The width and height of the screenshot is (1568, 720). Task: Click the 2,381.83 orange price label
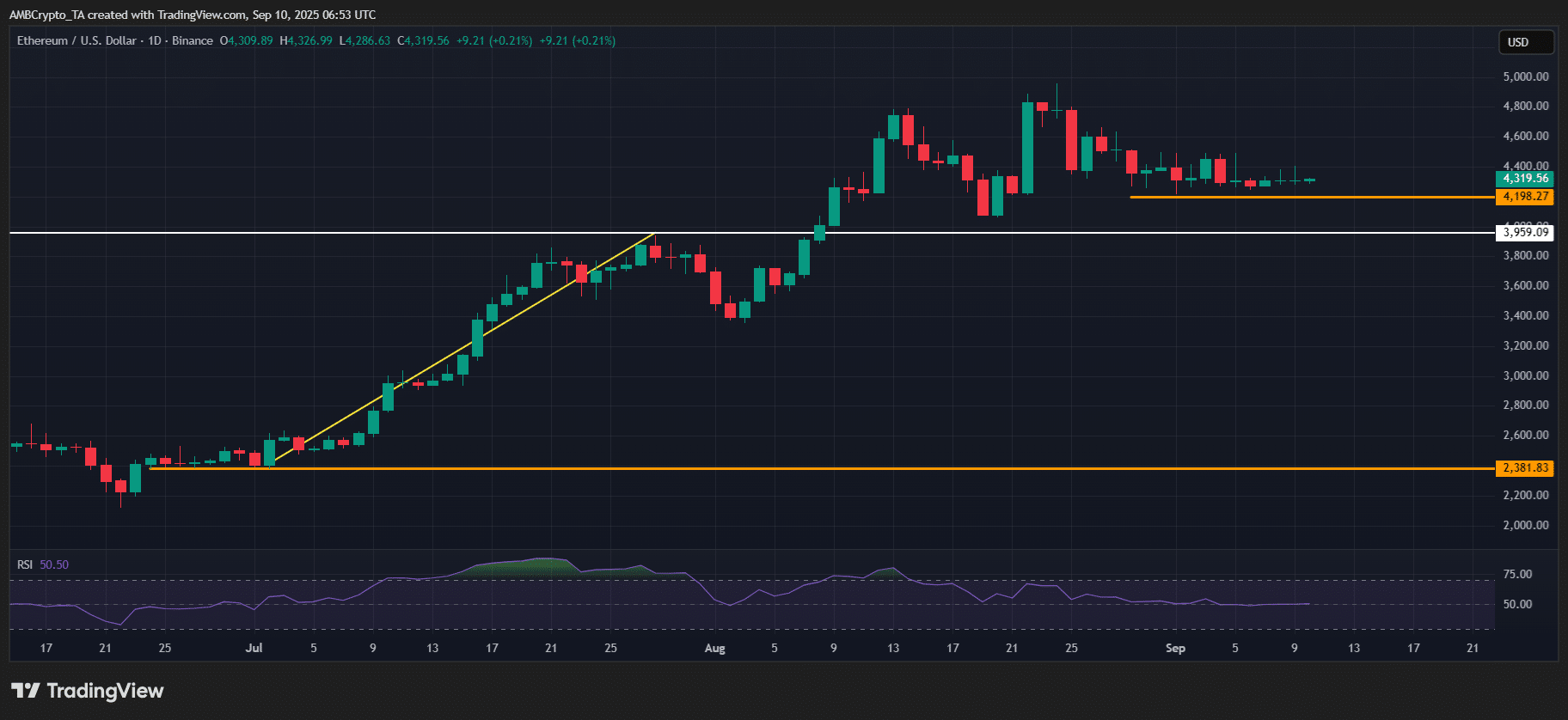coord(1525,468)
